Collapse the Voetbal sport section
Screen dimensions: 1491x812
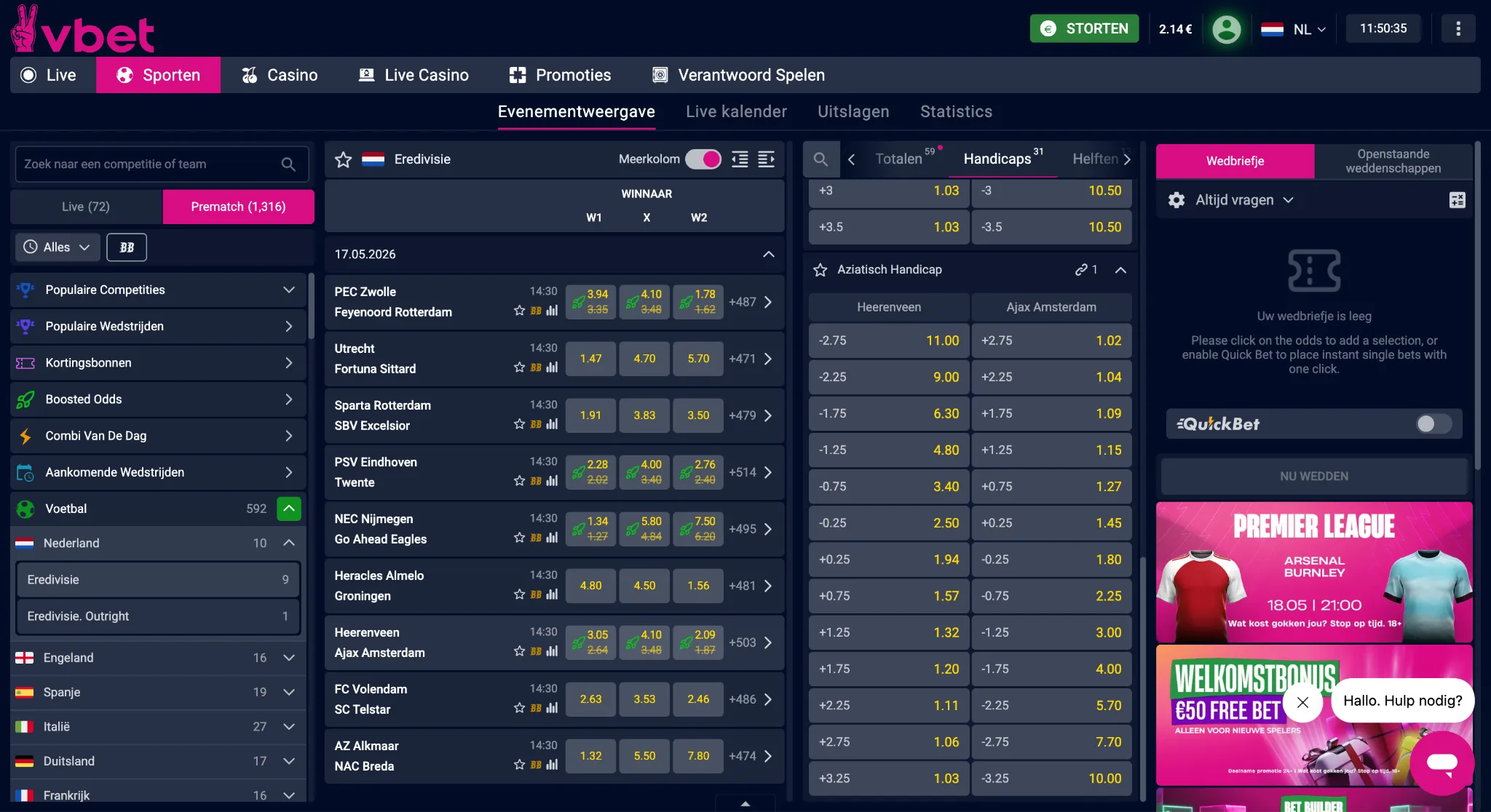click(289, 509)
